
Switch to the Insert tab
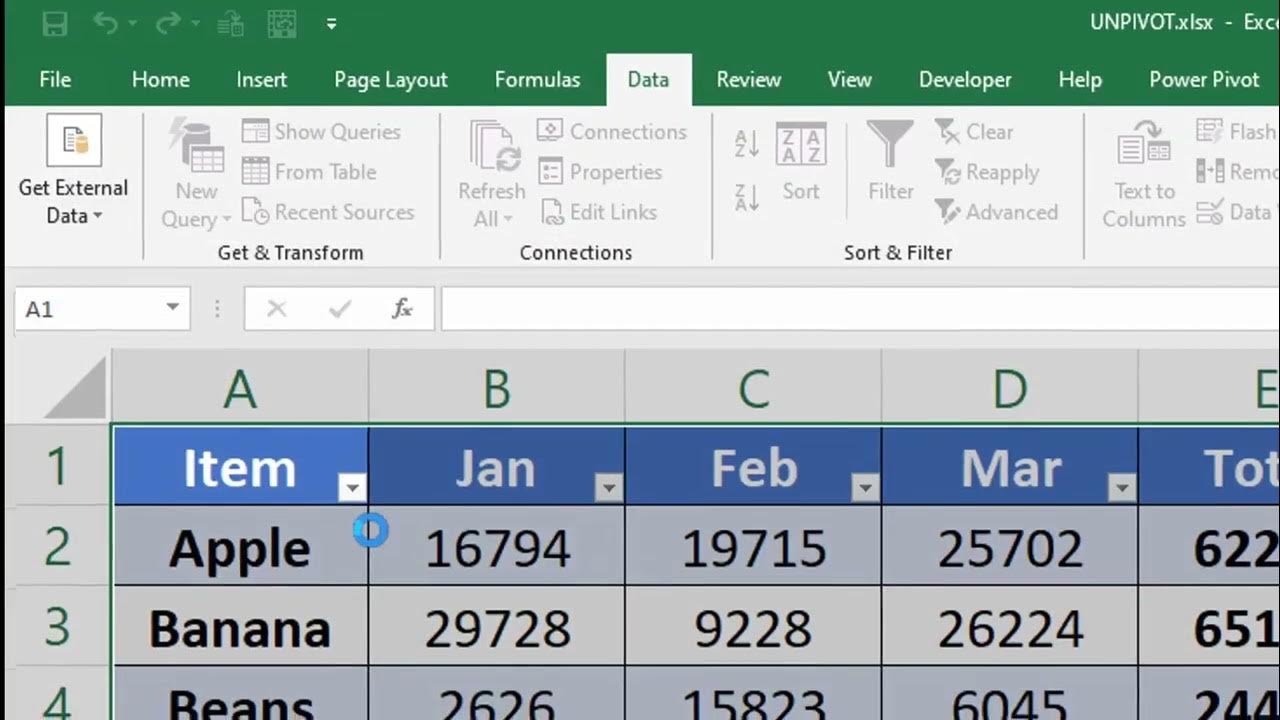click(262, 80)
